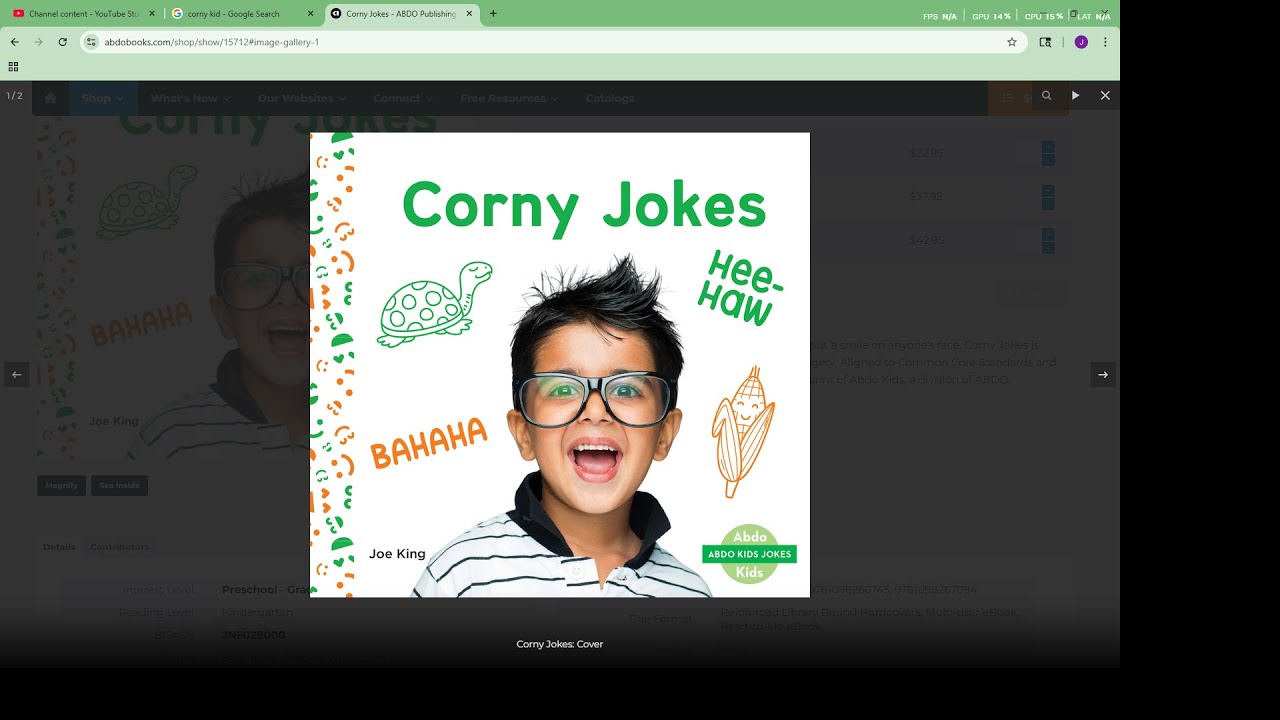Click the 'GPU 14%' overlay readout

991,16
